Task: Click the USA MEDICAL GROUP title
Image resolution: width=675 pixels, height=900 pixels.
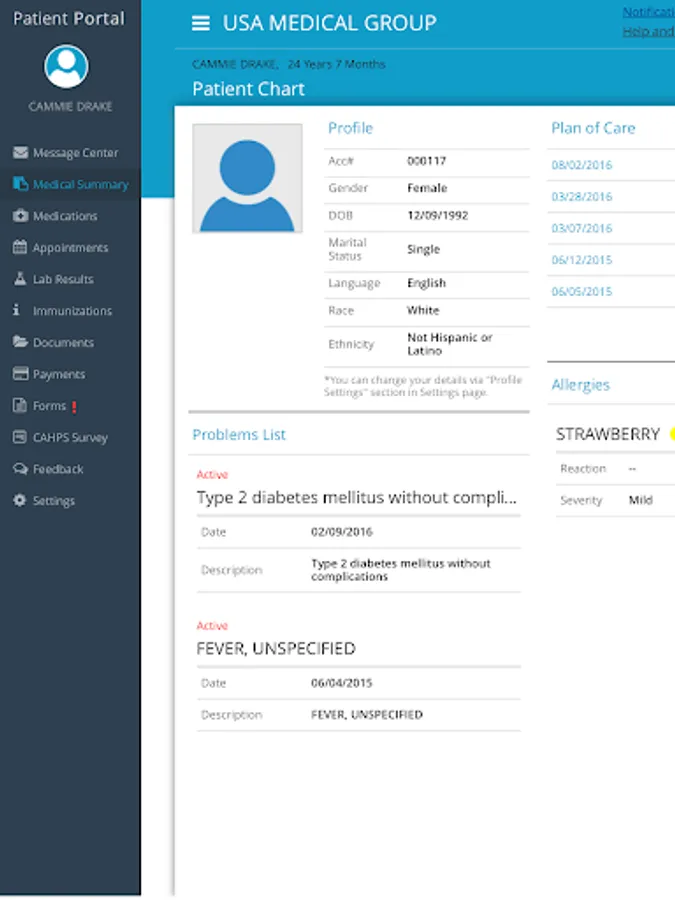Action: point(329,24)
